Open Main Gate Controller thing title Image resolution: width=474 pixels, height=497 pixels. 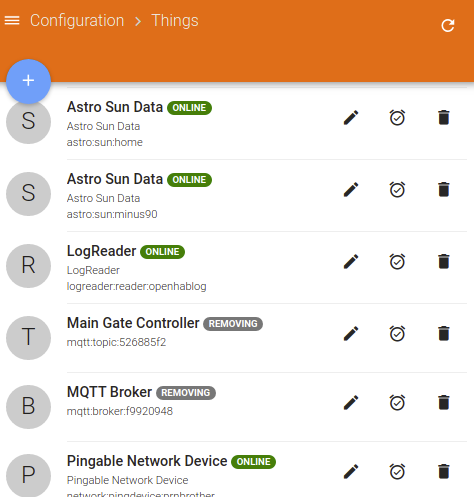coord(133,323)
